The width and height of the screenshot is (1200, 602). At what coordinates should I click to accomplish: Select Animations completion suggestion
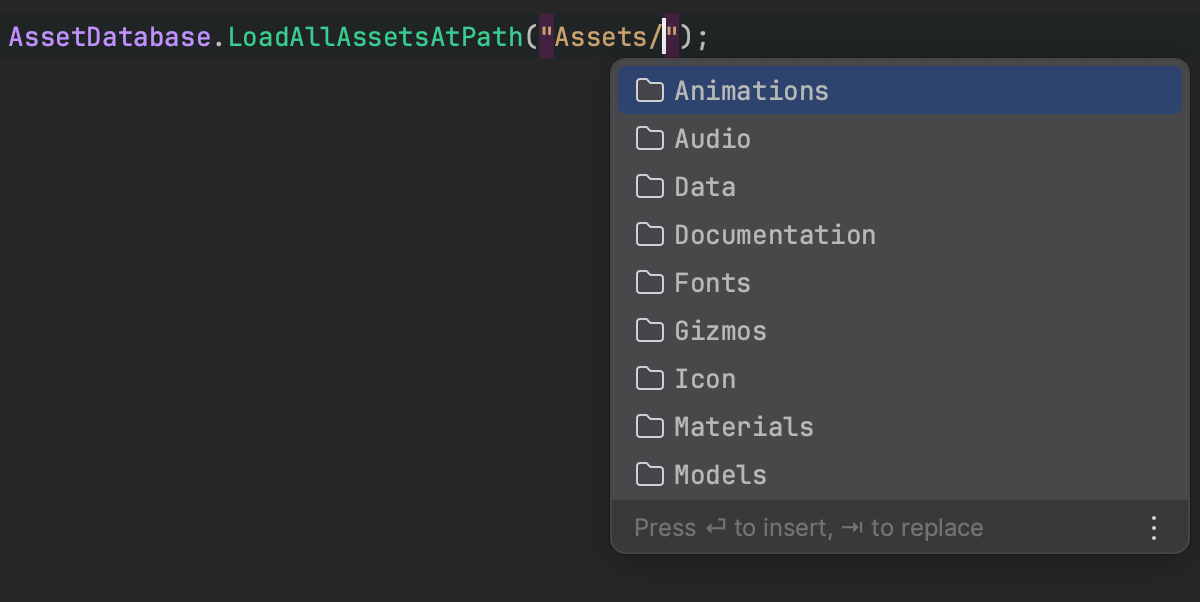(x=751, y=91)
